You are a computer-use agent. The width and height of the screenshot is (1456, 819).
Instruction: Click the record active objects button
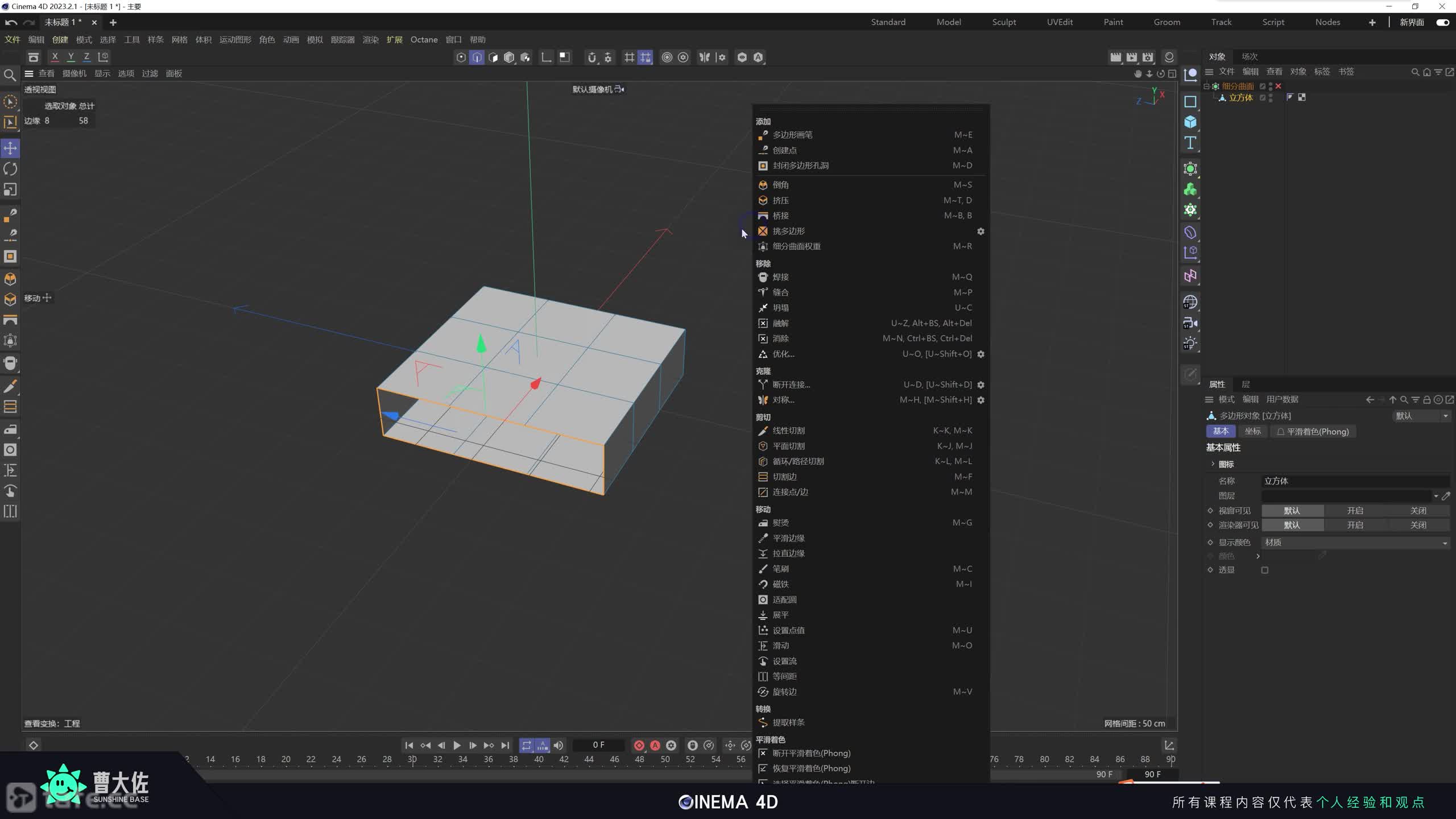coord(639,745)
